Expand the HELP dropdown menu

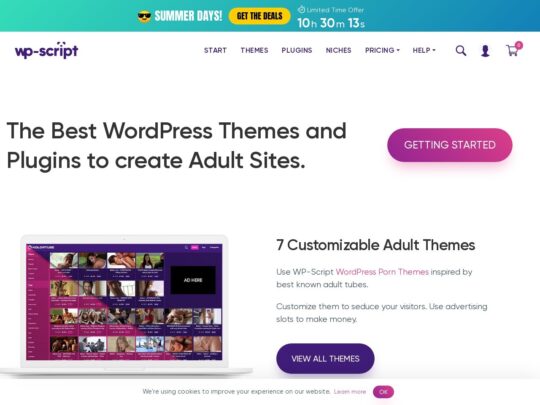pos(424,50)
